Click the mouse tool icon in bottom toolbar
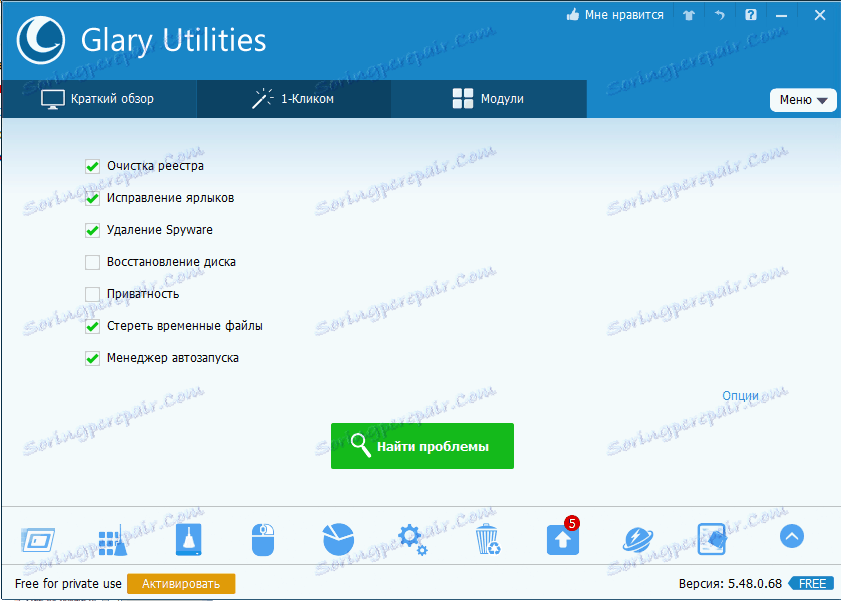Image resolution: width=841 pixels, height=601 pixels. coord(263,538)
